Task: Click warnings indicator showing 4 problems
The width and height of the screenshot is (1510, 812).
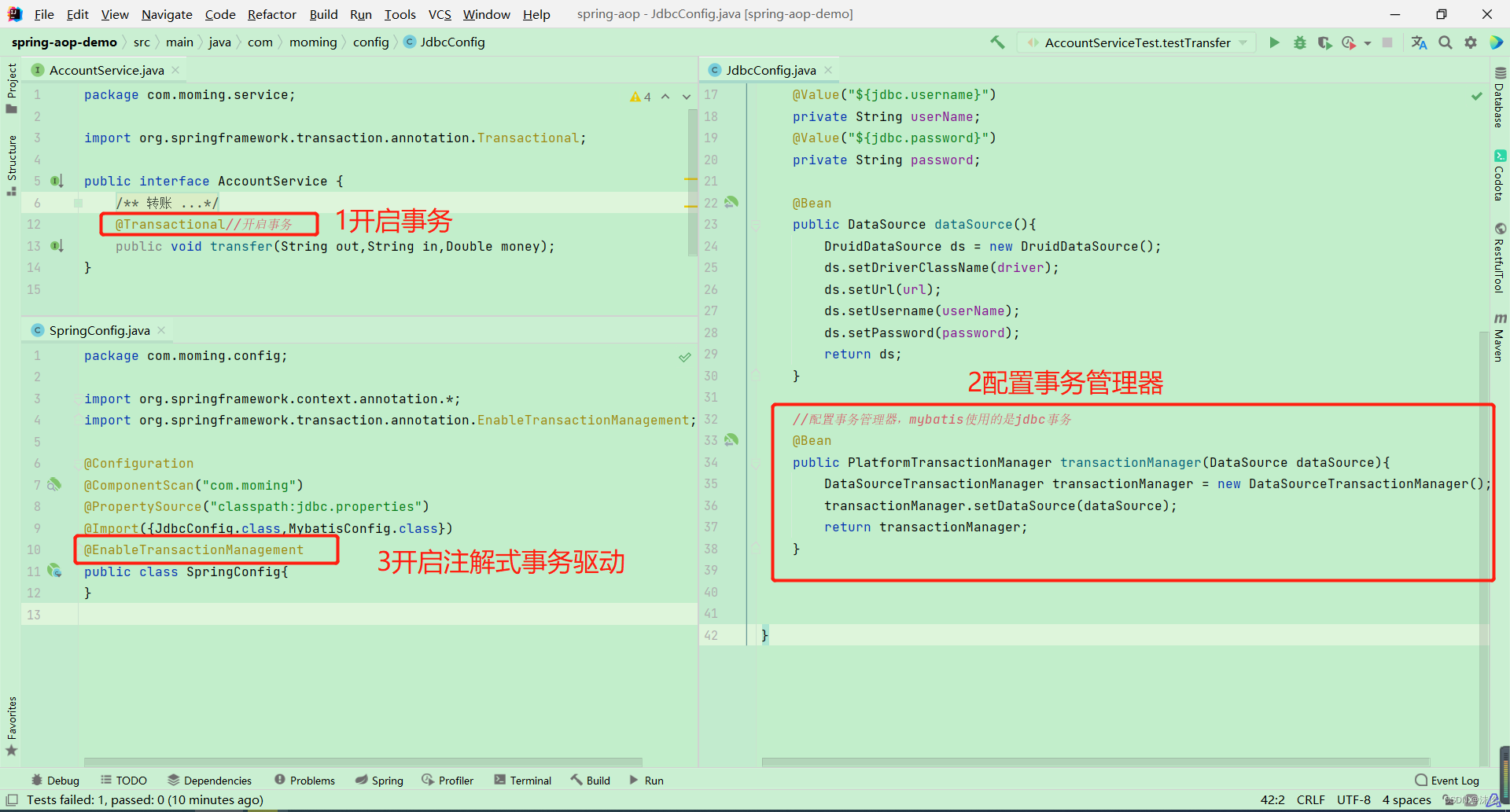Action: (640, 97)
